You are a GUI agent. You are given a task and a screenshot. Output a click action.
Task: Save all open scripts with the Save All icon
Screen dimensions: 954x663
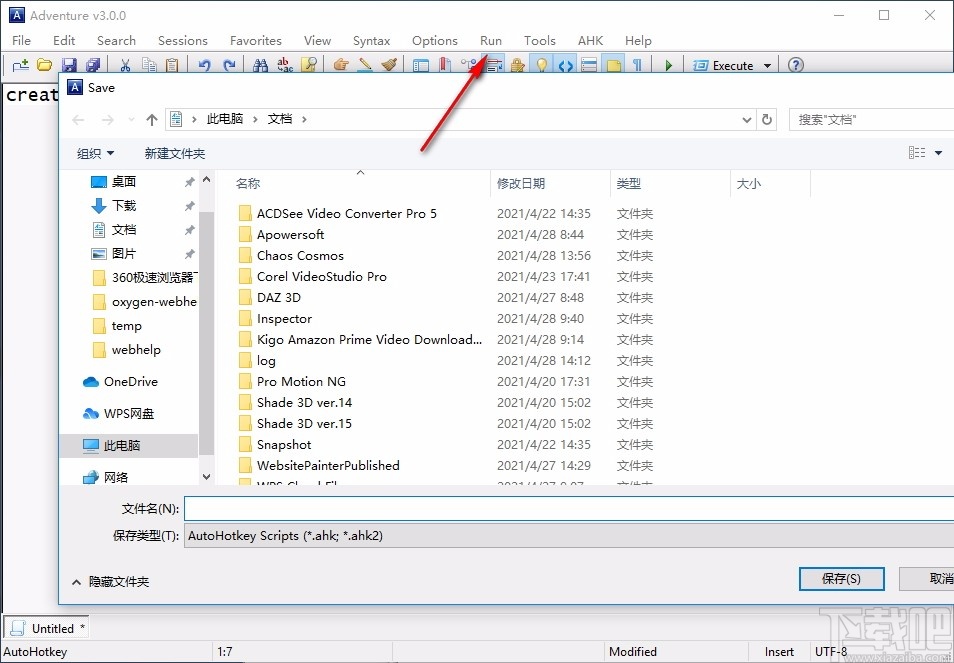(91, 64)
